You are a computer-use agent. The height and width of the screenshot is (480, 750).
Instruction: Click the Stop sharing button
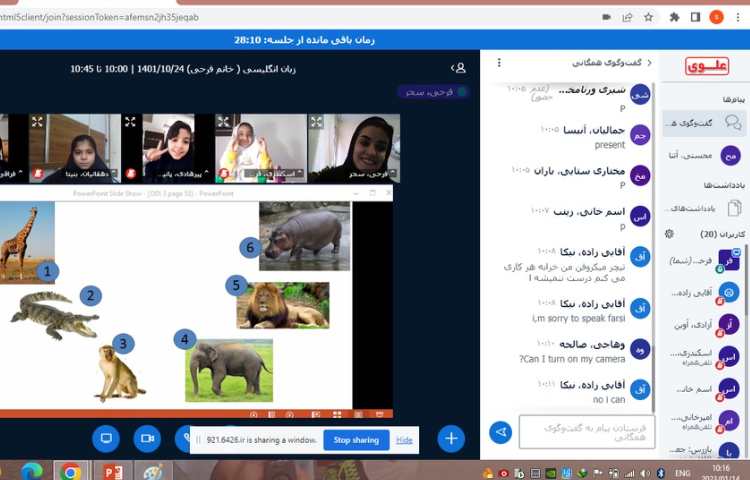click(x=356, y=440)
